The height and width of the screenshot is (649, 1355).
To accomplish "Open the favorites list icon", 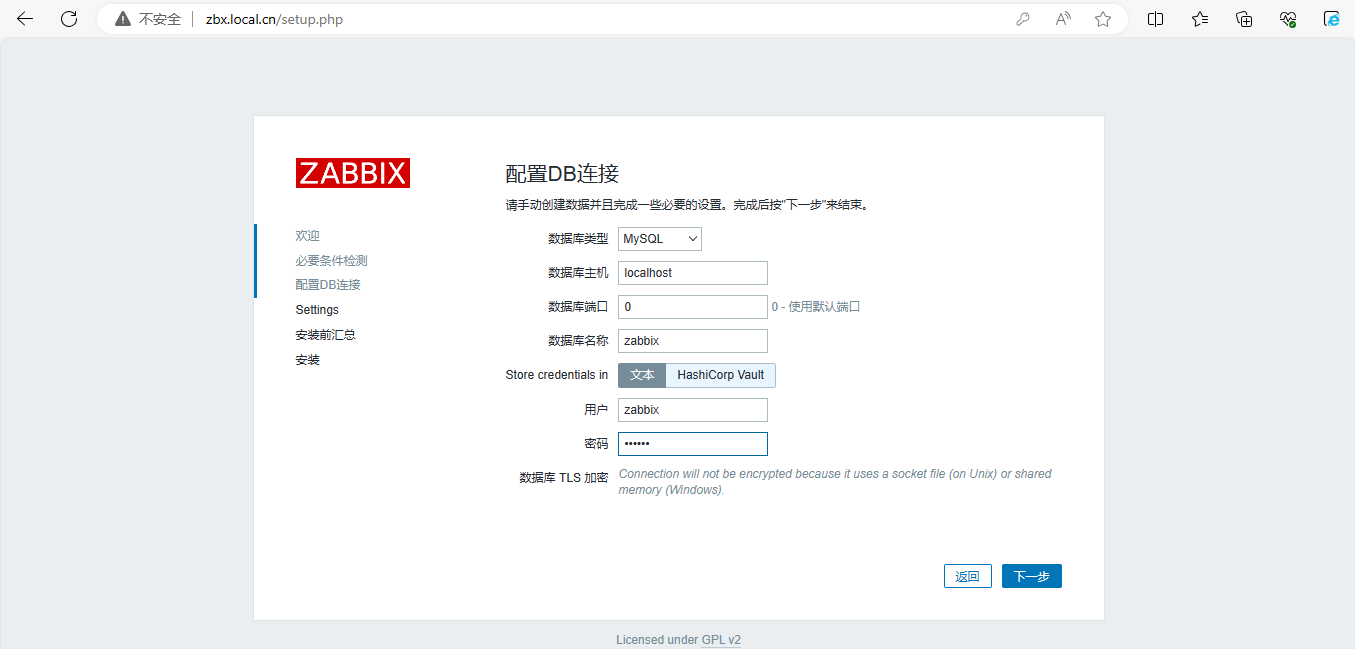I will (1200, 19).
